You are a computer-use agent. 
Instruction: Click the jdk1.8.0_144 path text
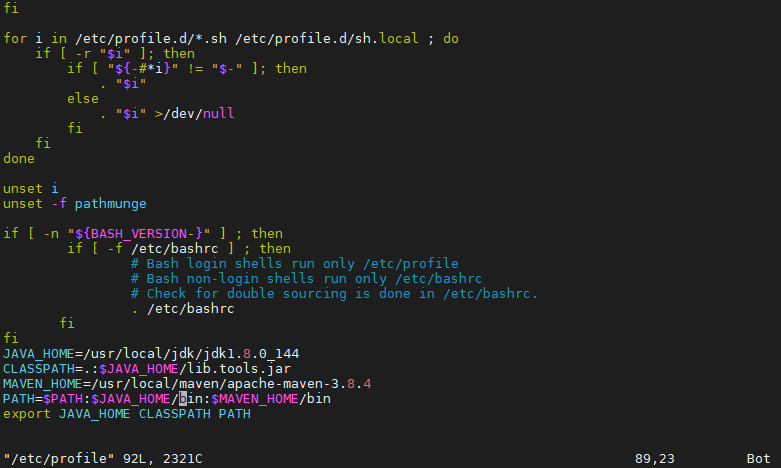pyautogui.click(x=251, y=353)
